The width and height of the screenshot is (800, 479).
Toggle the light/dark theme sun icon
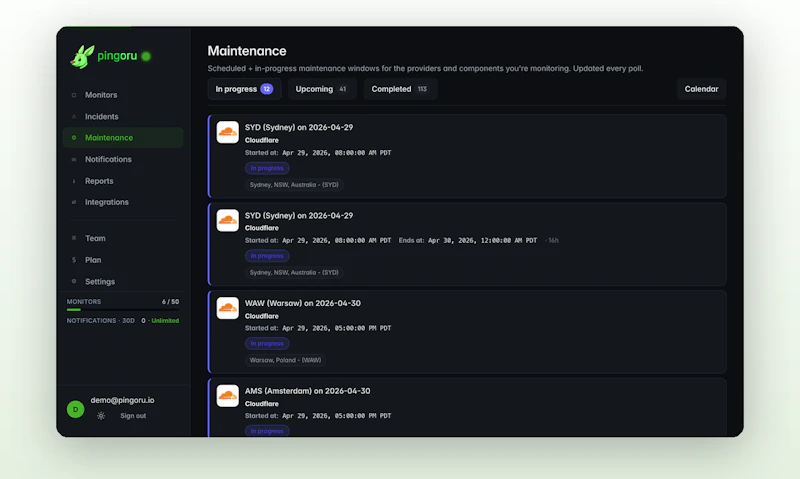101,416
